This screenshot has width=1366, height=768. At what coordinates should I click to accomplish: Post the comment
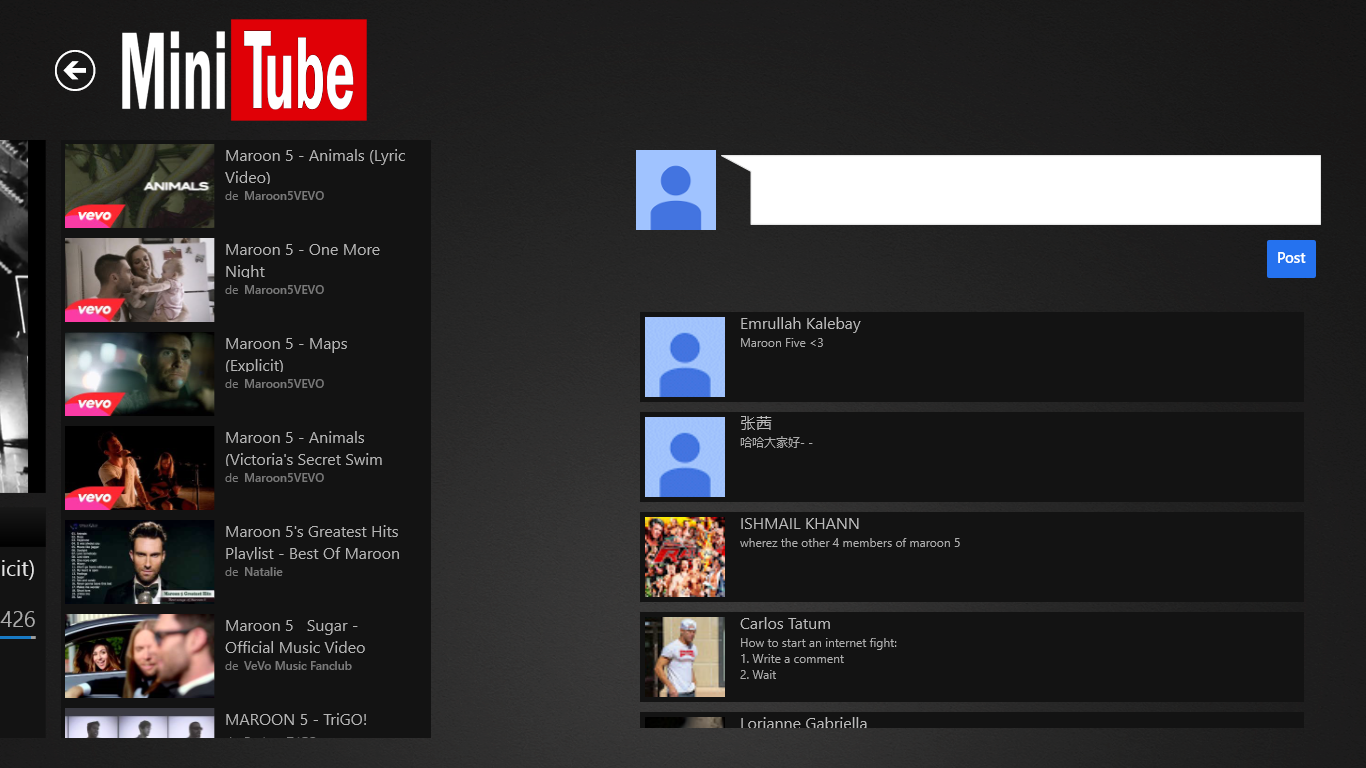[1291, 259]
